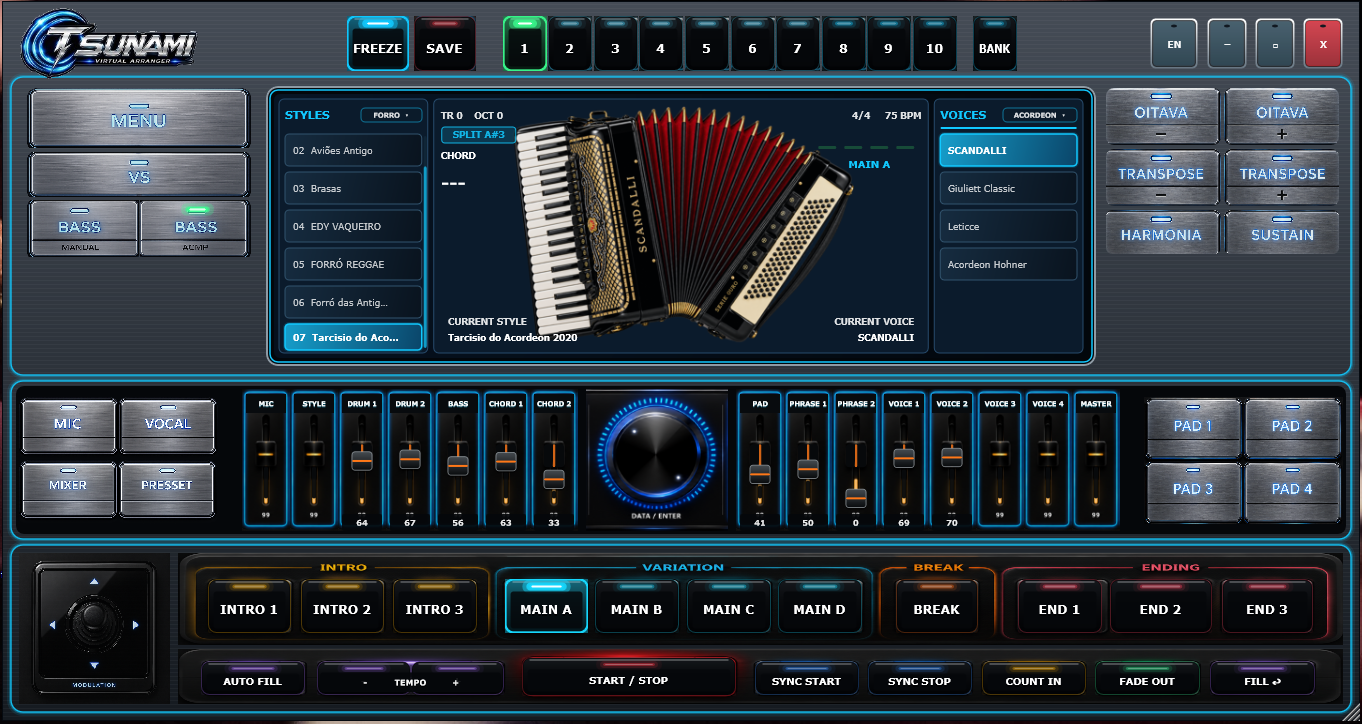This screenshot has height=724, width=1362.
Task: Increase tempo with the plus button
Action: point(456,682)
